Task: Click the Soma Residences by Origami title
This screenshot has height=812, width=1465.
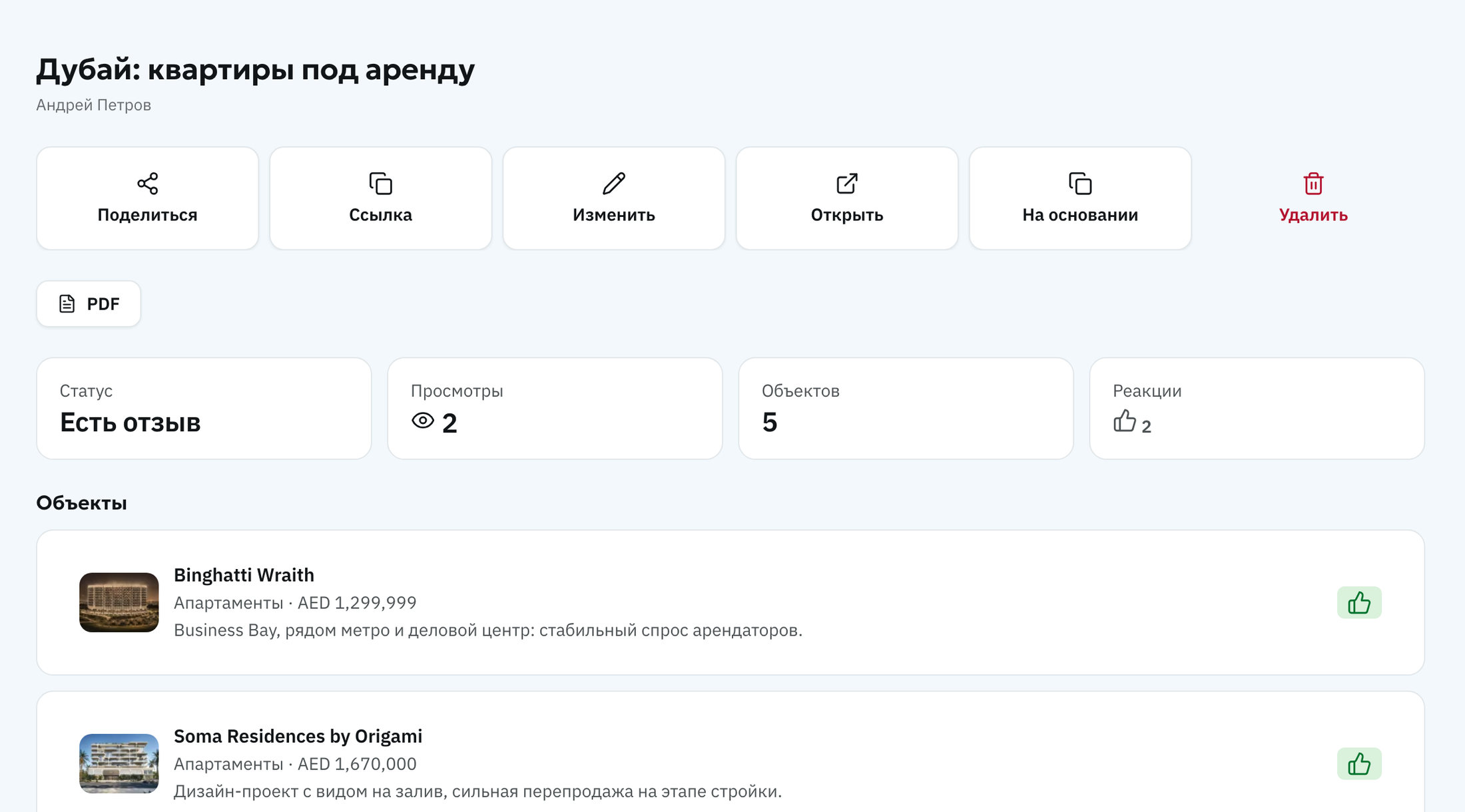Action: (298, 736)
